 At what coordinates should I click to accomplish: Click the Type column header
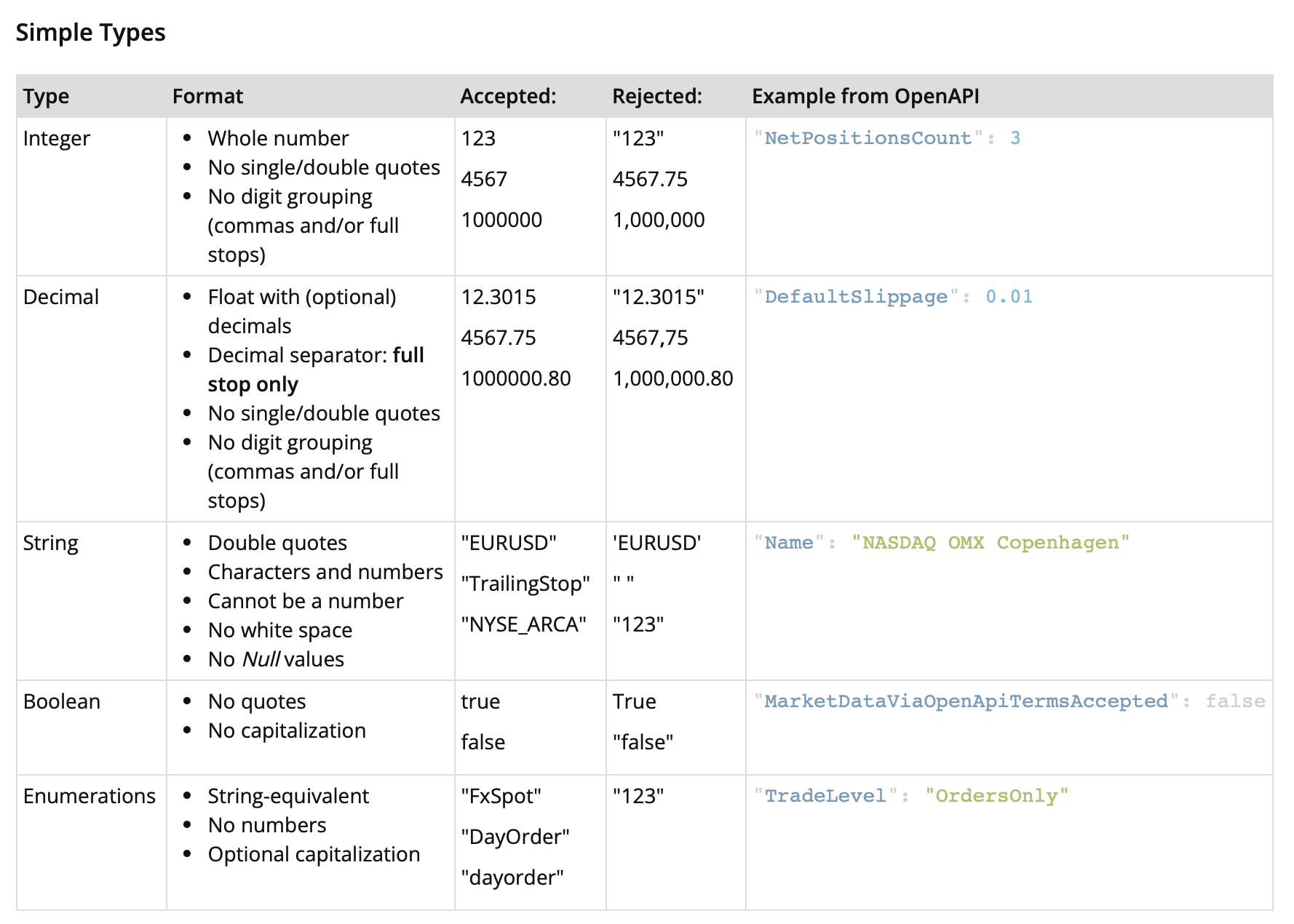pos(46,96)
